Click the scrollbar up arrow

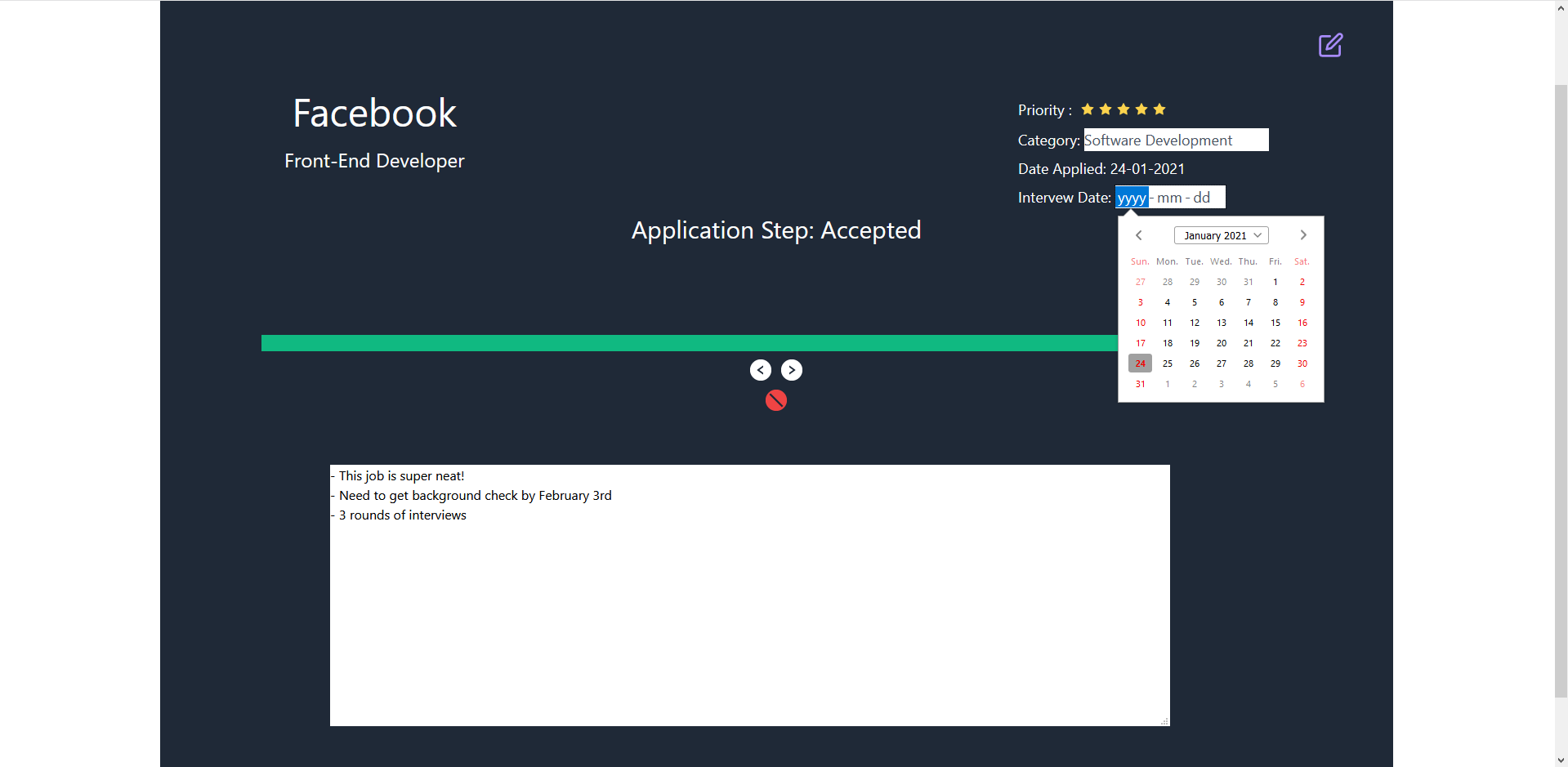pos(1561,7)
